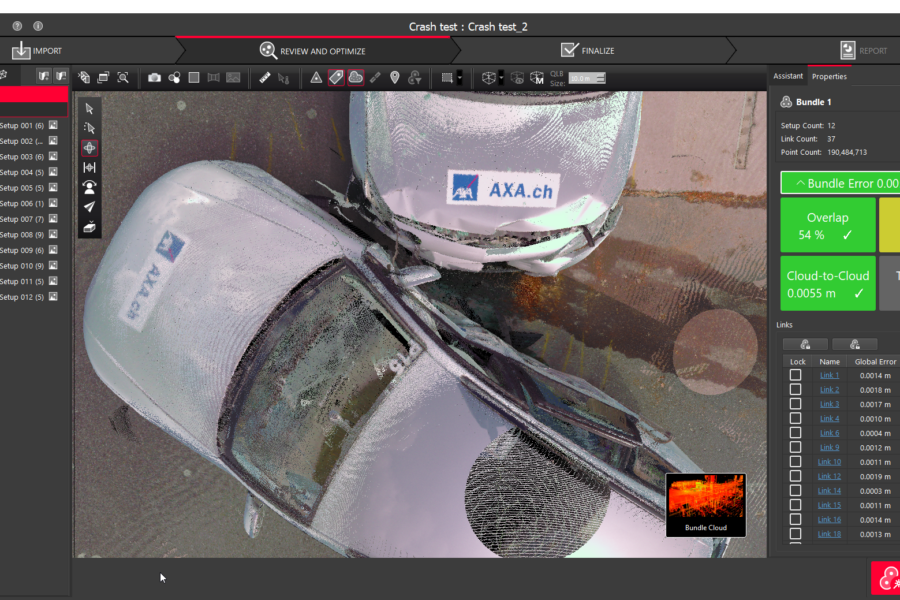Viewport: 900px width, 600px height.
Task: Open the box/clipping tool at the bottom of the tool strip
Action: coord(89,227)
